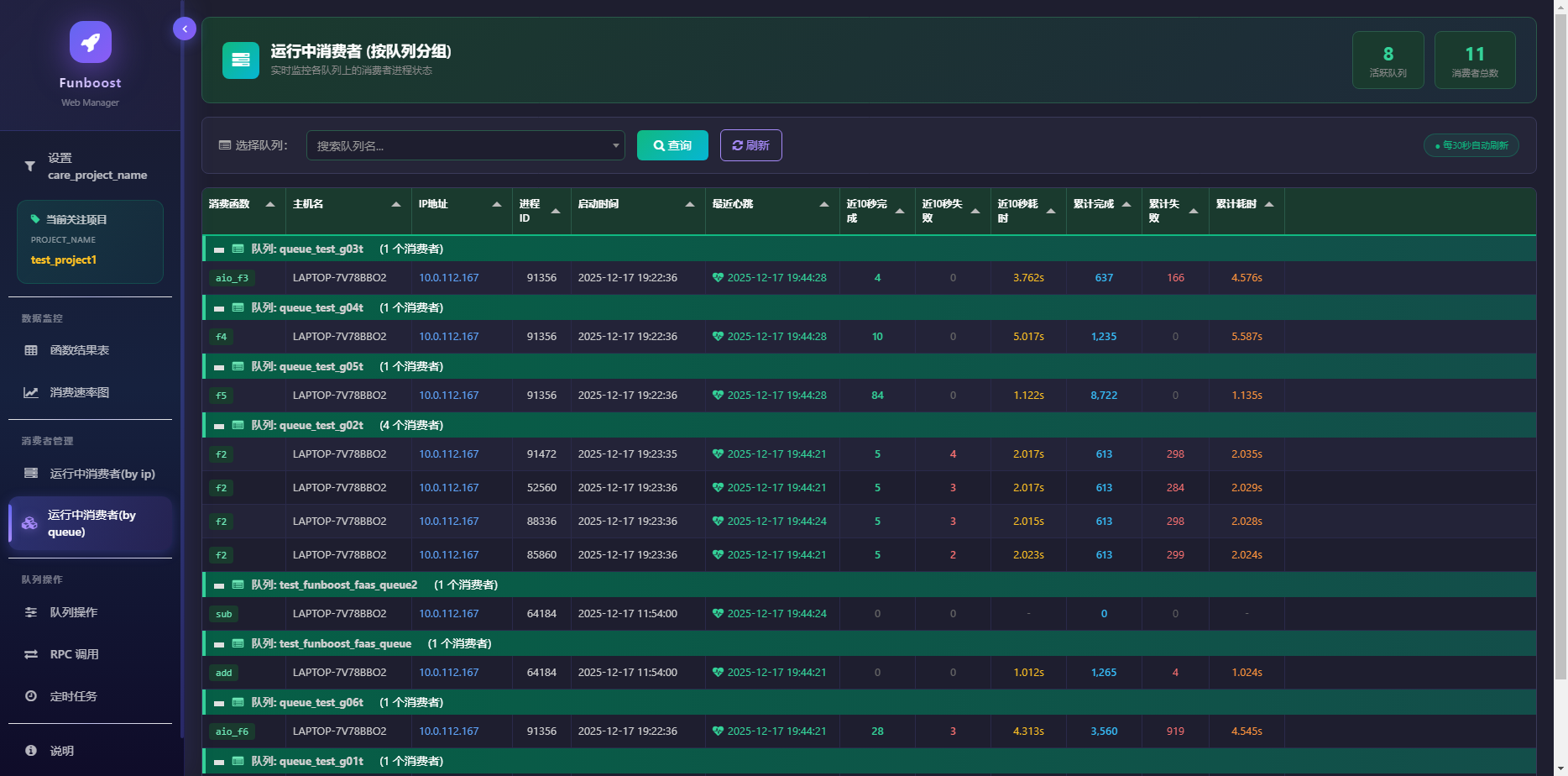
Task: Click the aio_f3 function tag
Action: (232, 278)
